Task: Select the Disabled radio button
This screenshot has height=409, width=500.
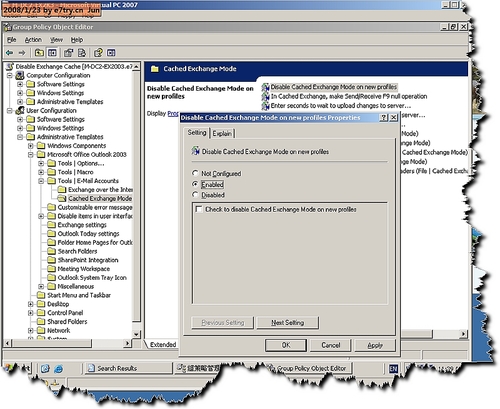Action: coord(195,194)
